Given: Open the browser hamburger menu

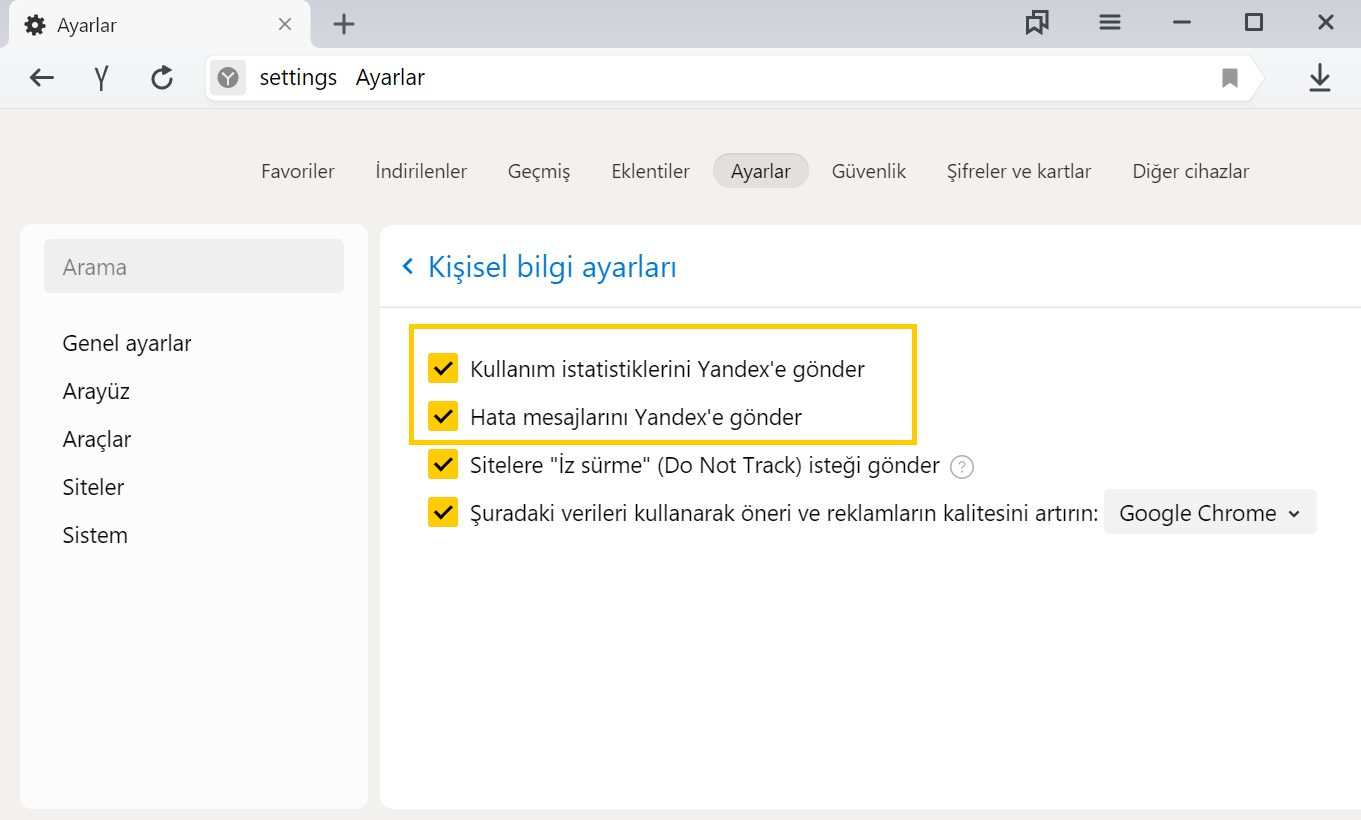Looking at the screenshot, I should click(1110, 23).
